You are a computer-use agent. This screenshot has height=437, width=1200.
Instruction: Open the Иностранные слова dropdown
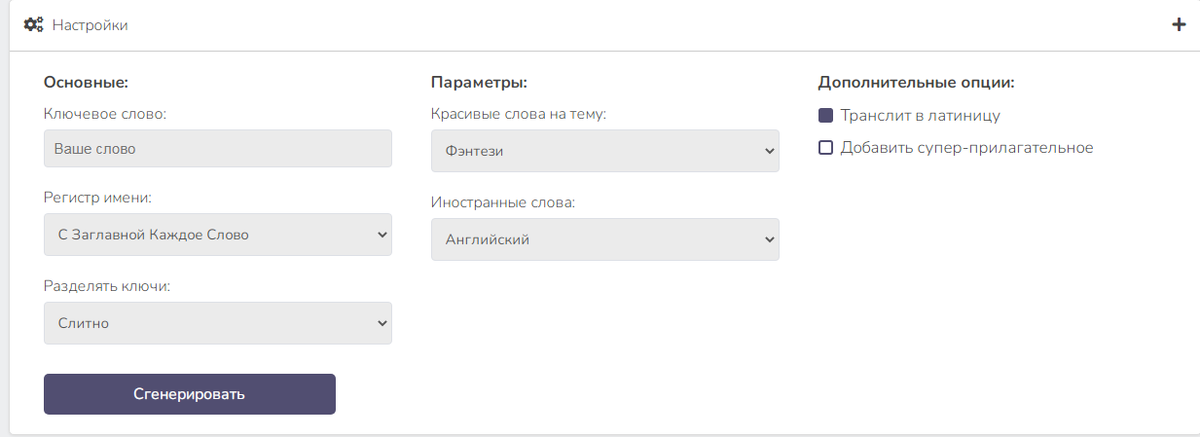[604, 239]
